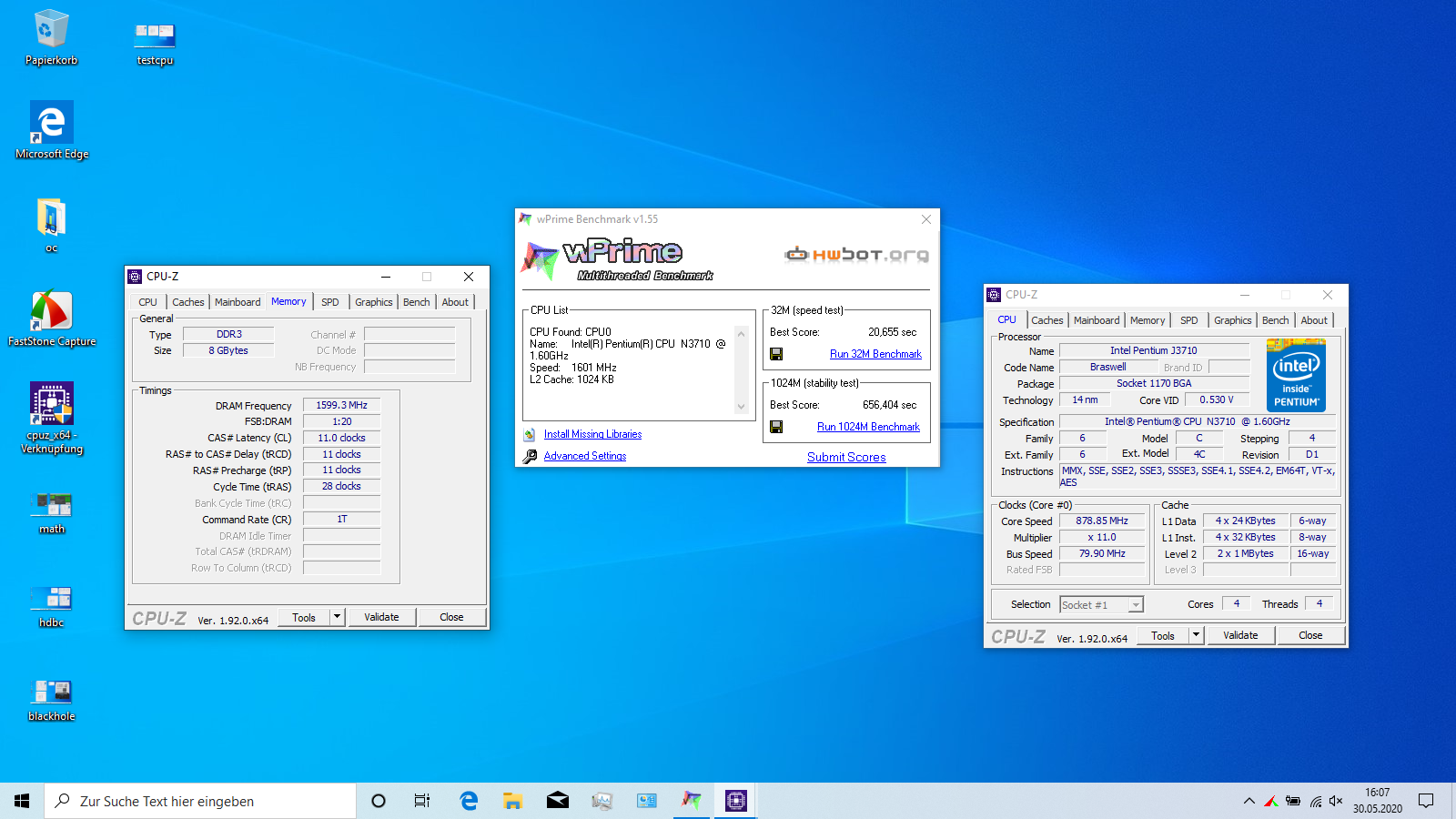Open Tools dropdown arrow in right CPU-Z
The height and width of the screenshot is (819, 1456).
coord(1196,635)
